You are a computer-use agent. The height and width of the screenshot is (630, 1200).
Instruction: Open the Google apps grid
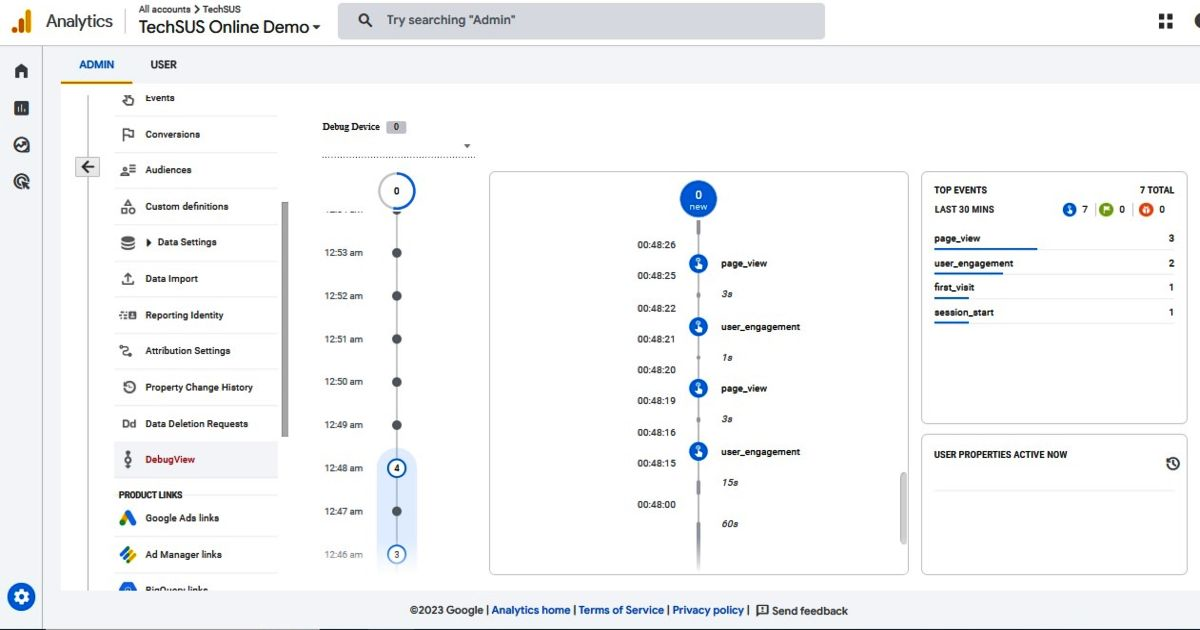point(1166,21)
